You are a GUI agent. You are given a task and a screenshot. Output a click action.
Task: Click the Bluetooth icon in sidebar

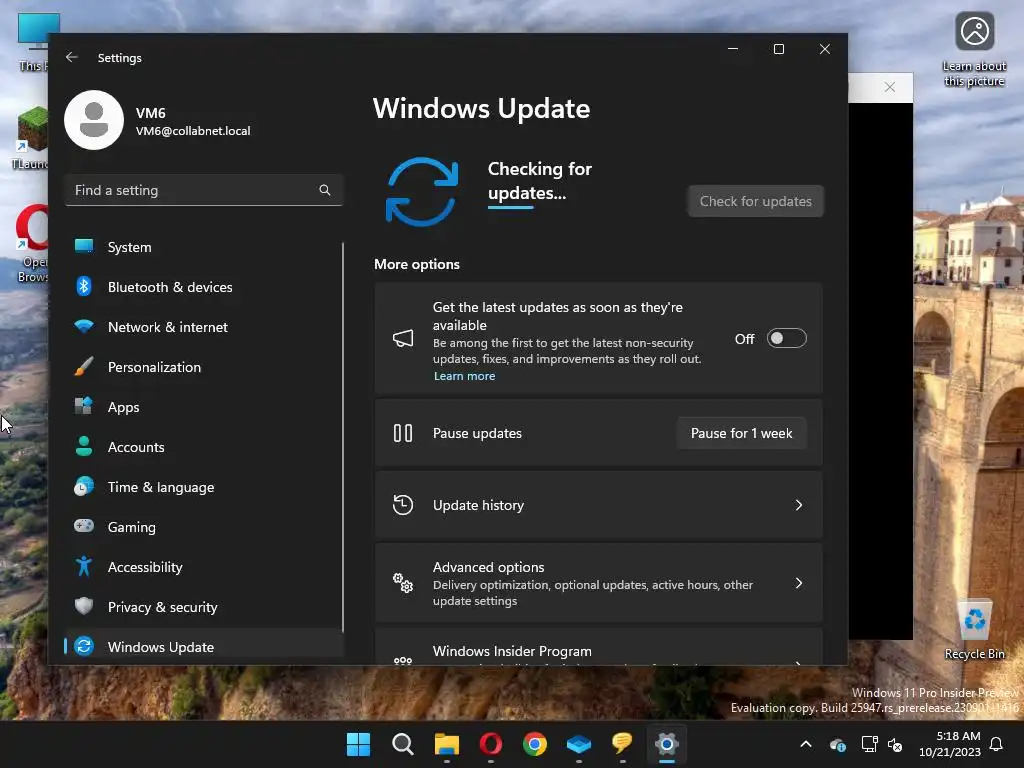point(84,286)
